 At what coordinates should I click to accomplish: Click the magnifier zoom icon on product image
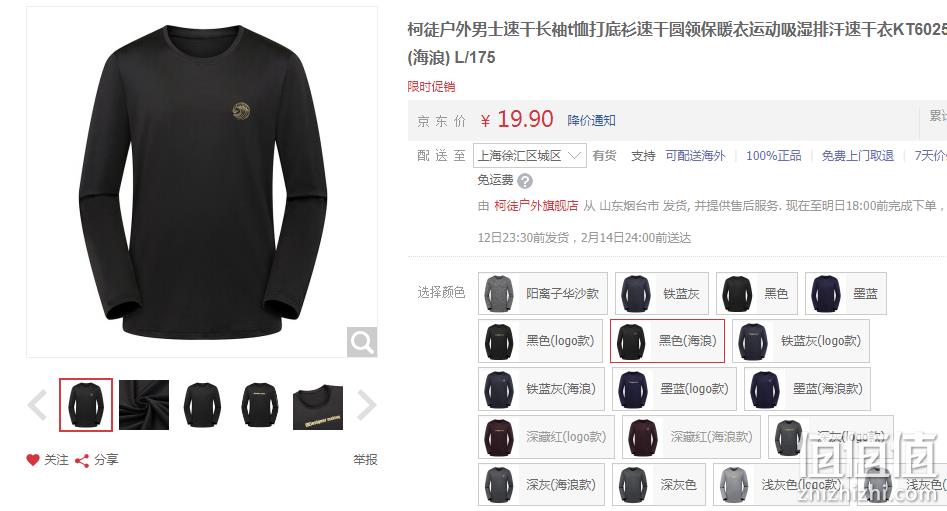point(362,342)
